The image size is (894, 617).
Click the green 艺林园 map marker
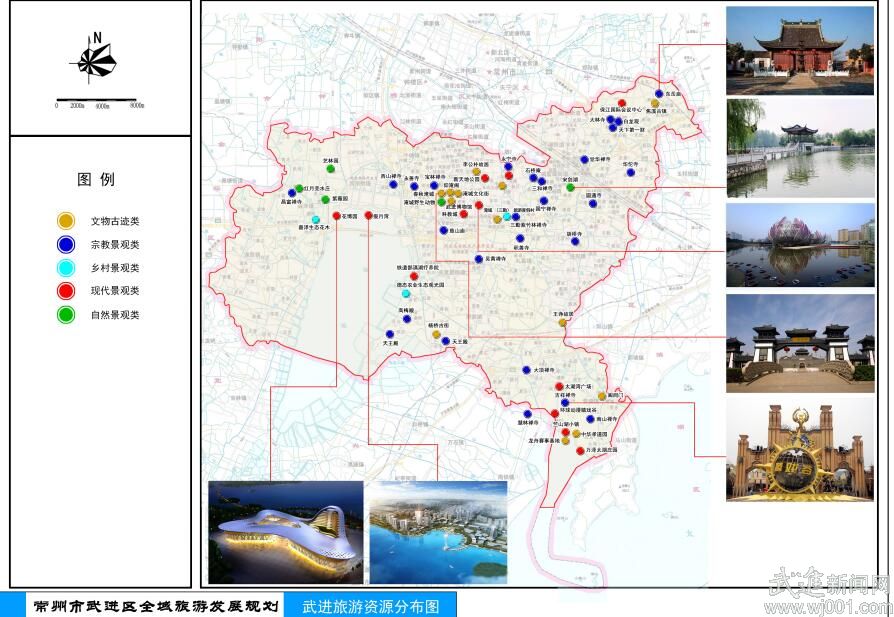(x=330, y=168)
